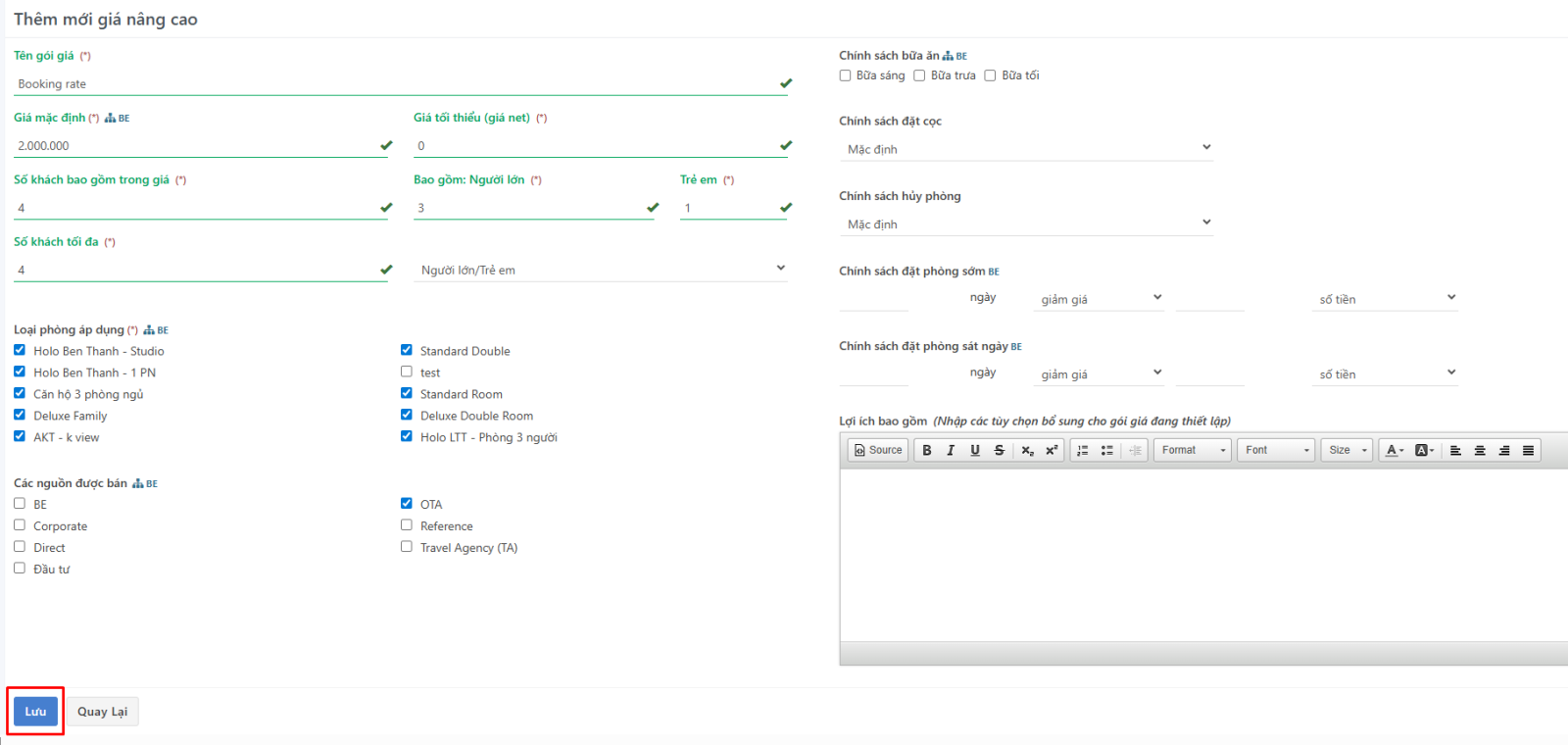The height and width of the screenshot is (745, 1568).
Task: Click the BE sitemap icon beside Các nguồn được bán
Action: [x=145, y=483]
